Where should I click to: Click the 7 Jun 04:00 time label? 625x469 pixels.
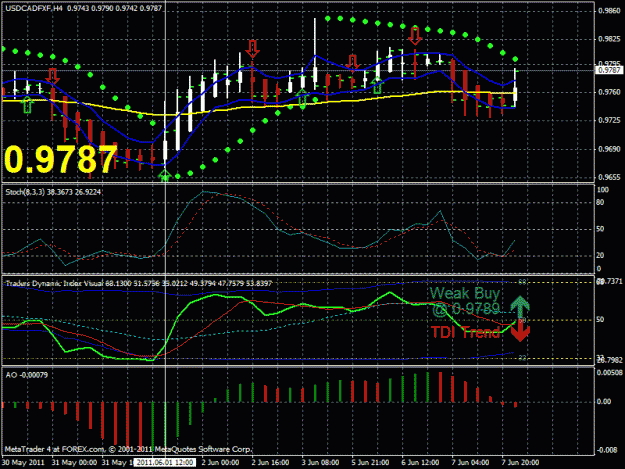pos(470,463)
